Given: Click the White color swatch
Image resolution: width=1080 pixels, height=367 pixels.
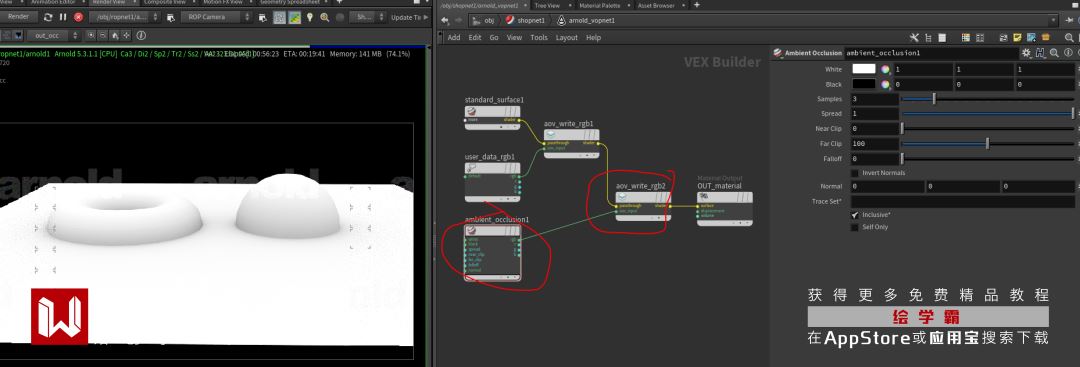Looking at the screenshot, I should [x=864, y=69].
